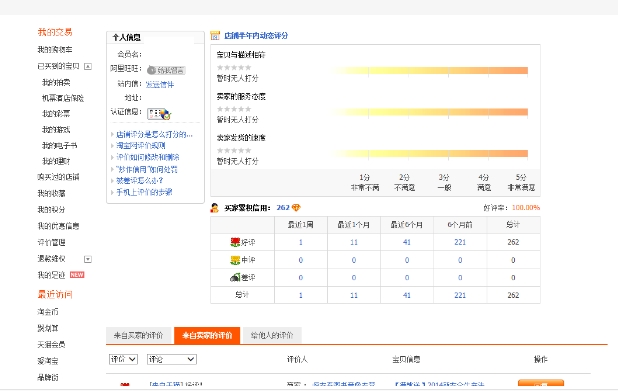Open the "炒作信用"如何处罚 help link
This screenshot has width=618, height=391.
(x=147, y=169)
